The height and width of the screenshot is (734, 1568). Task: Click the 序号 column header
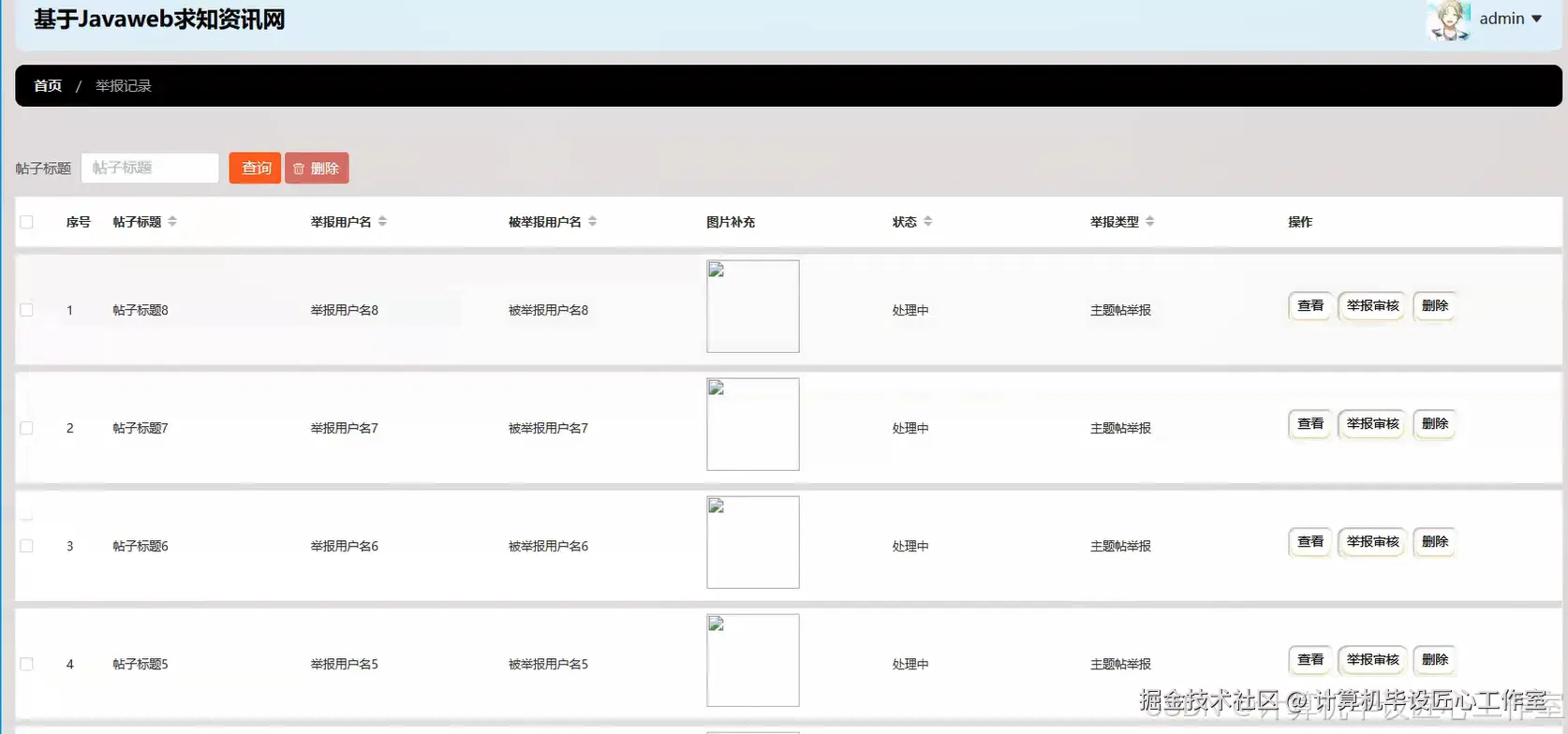[x=79, y=222]
